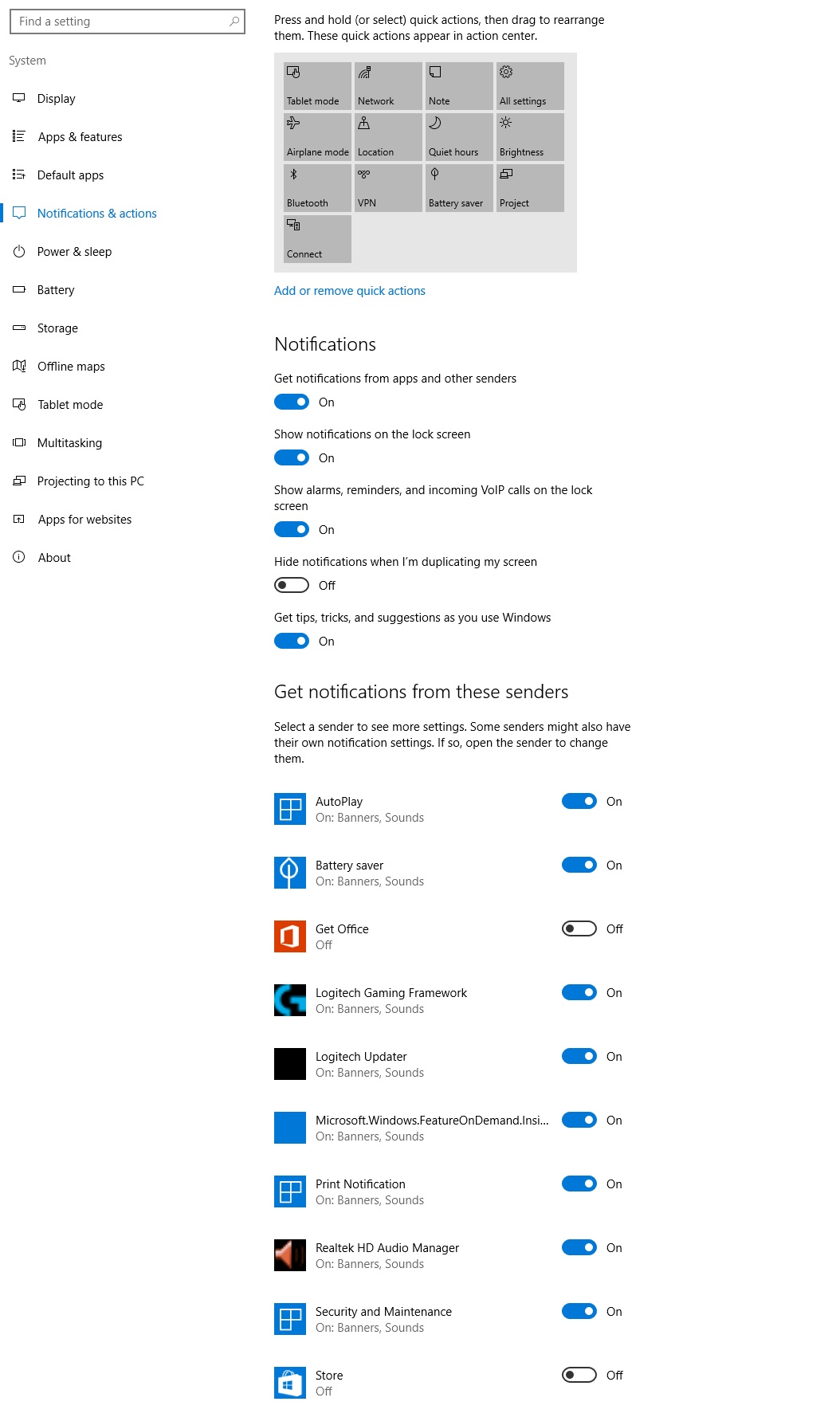Viewport: 840px width, 1425px height.
Task: Click the VPN quick action tile
Action: (x=388, y=187)
